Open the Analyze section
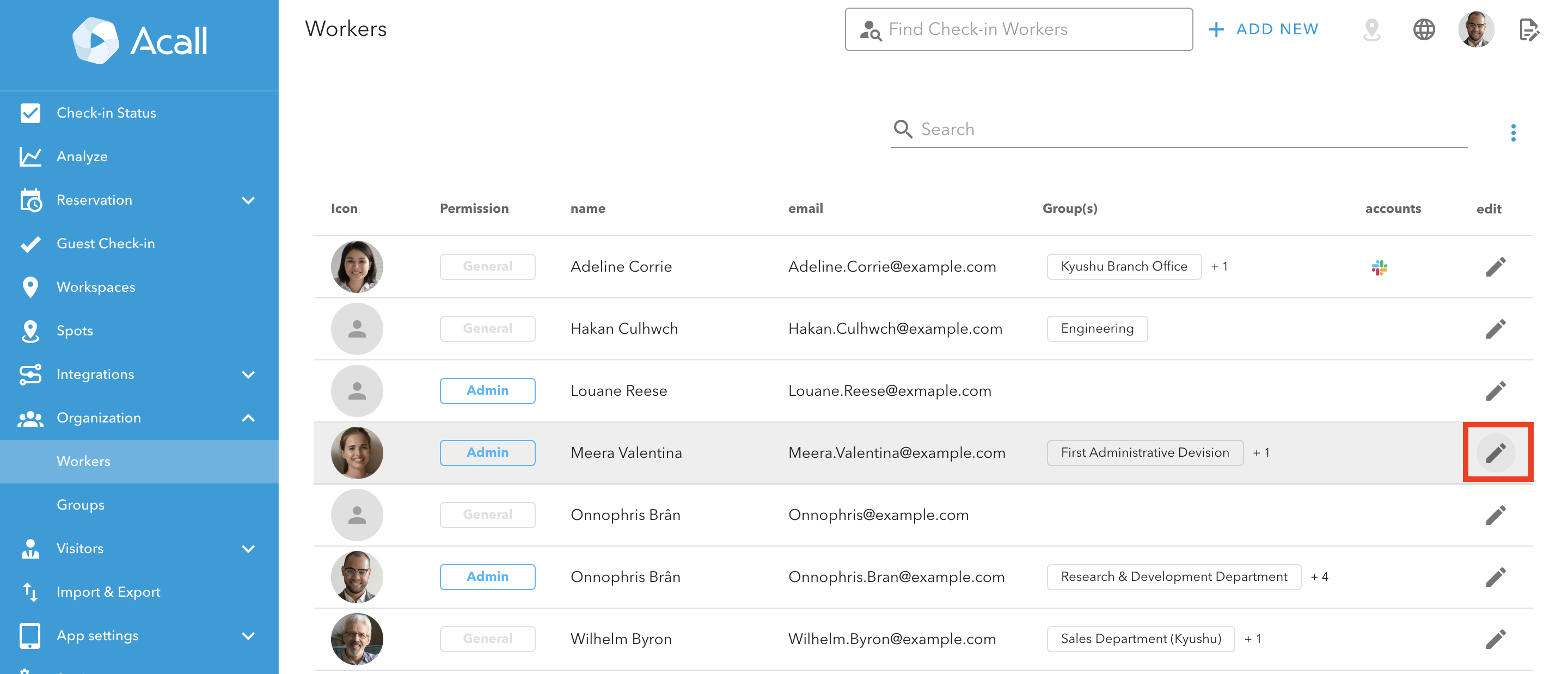The image size is (1568, 674). pyautogui.click(x=81, y=156)
